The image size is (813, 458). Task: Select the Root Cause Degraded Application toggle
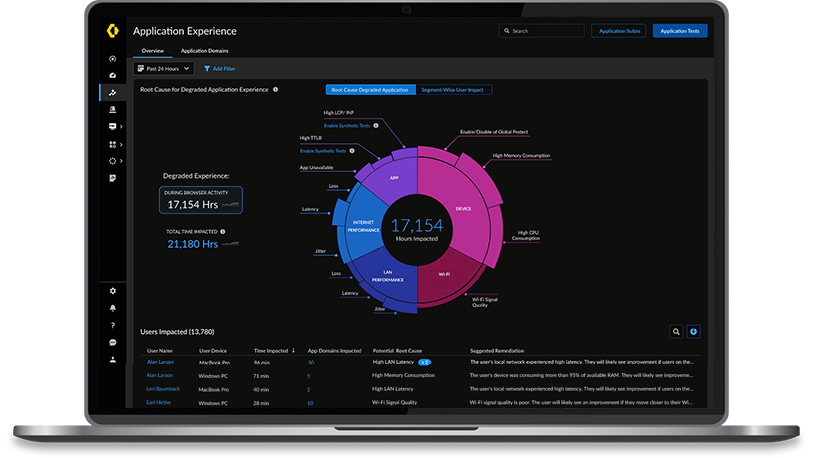point(370,90)
